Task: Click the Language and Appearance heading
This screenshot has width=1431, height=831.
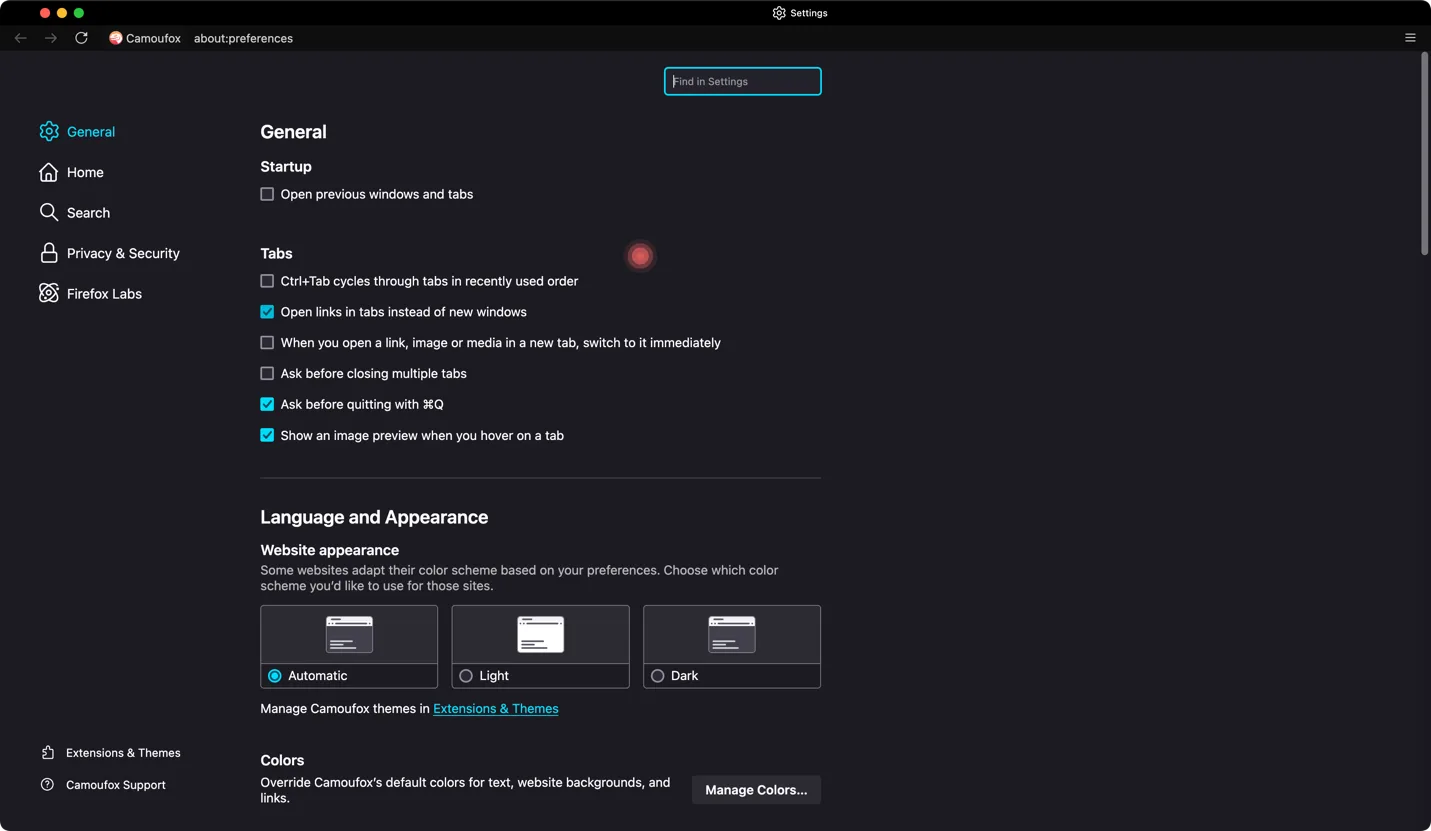Action: (x=374, y=517)
